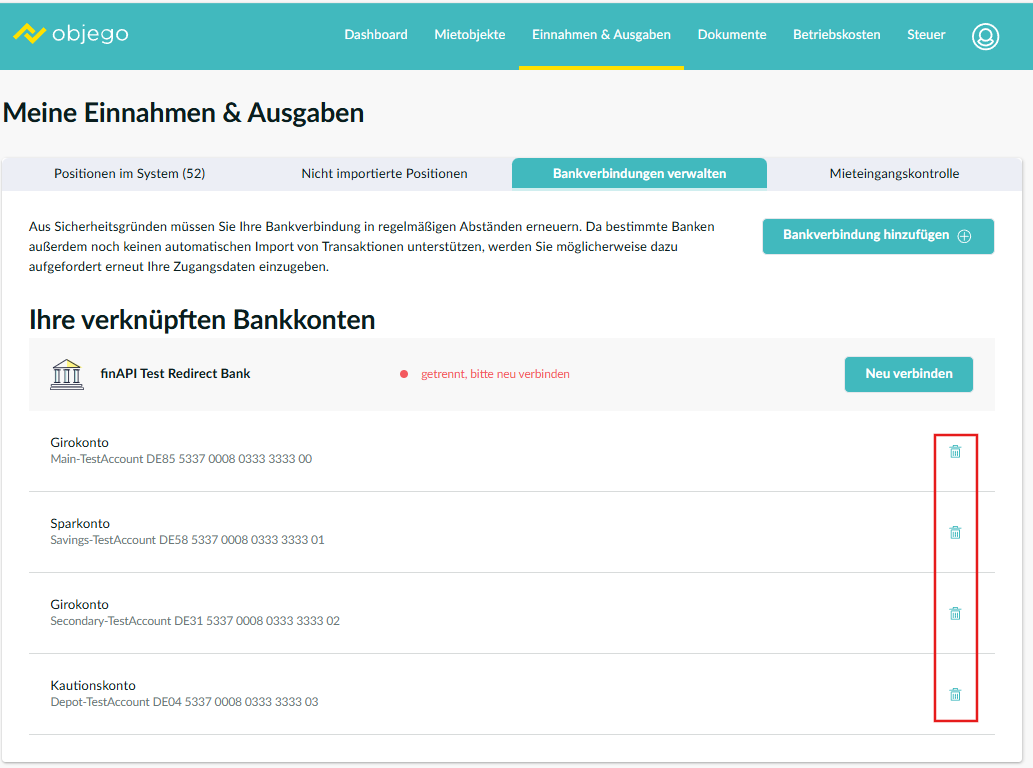This screenshot has width=1033, height=768.
Task: Open the user profile icon
Action: (x=985, y=36)
